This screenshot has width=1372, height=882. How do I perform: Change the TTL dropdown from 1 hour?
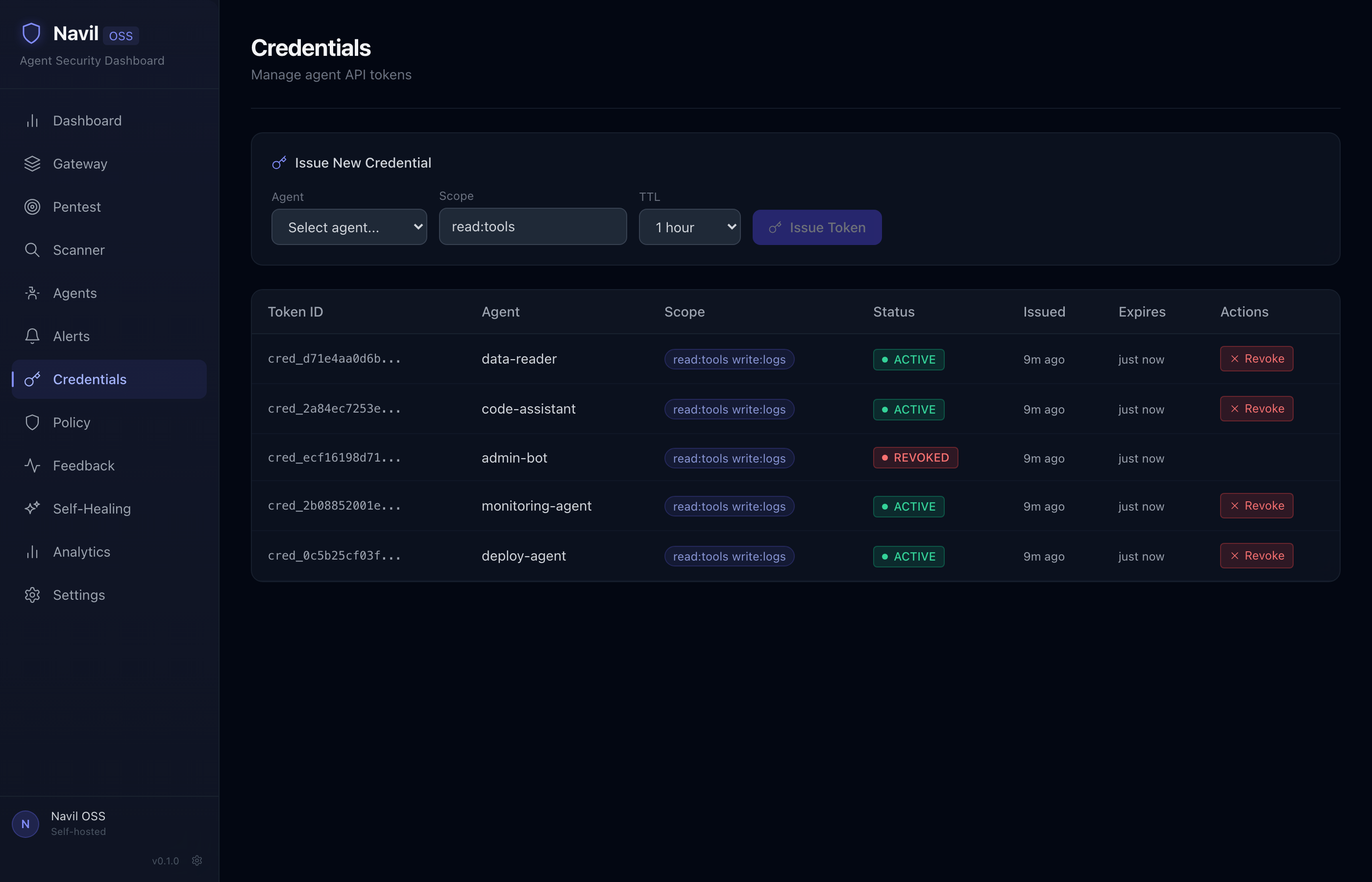tap(689, 227)
